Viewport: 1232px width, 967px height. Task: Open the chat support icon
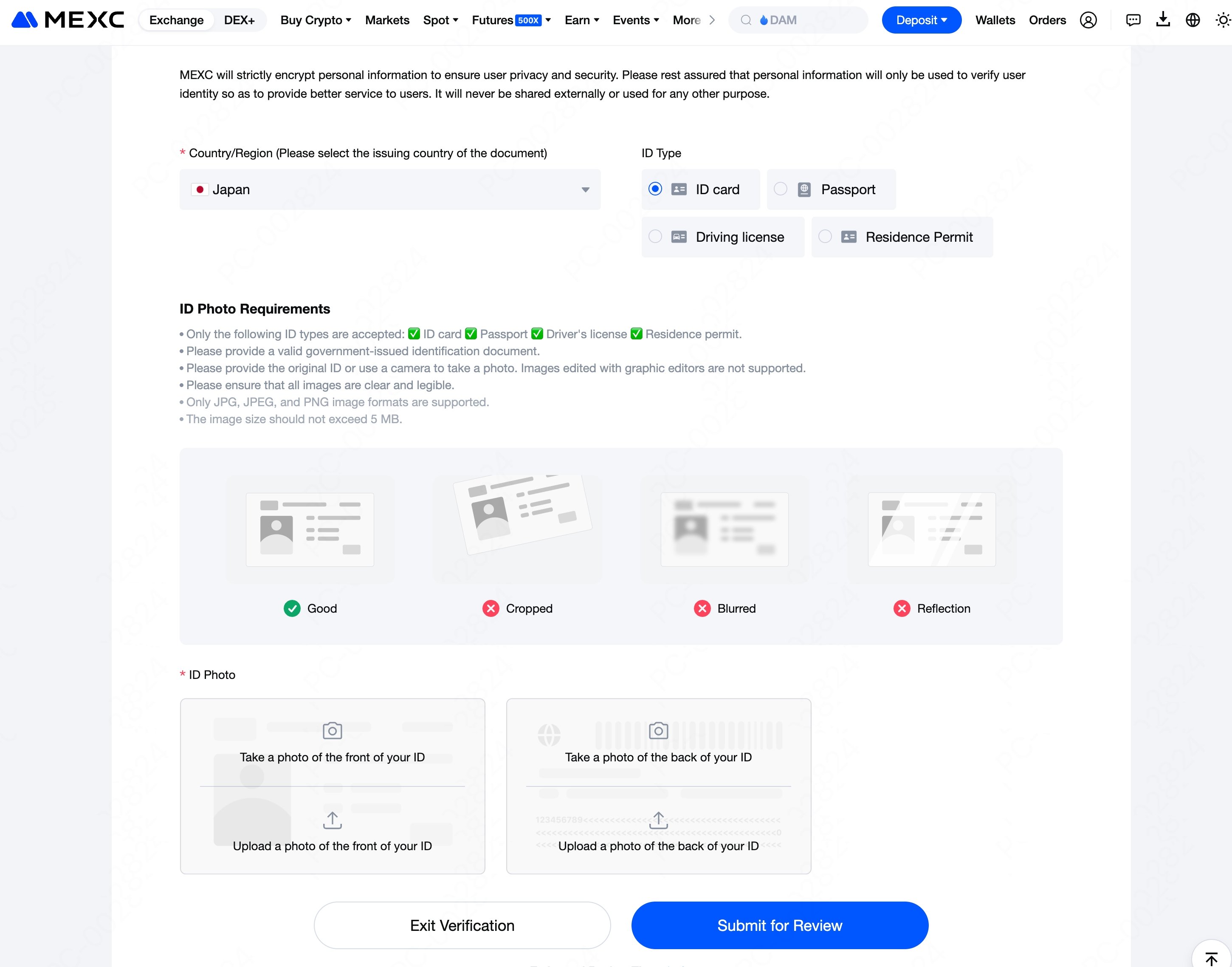click(1133, 20)
